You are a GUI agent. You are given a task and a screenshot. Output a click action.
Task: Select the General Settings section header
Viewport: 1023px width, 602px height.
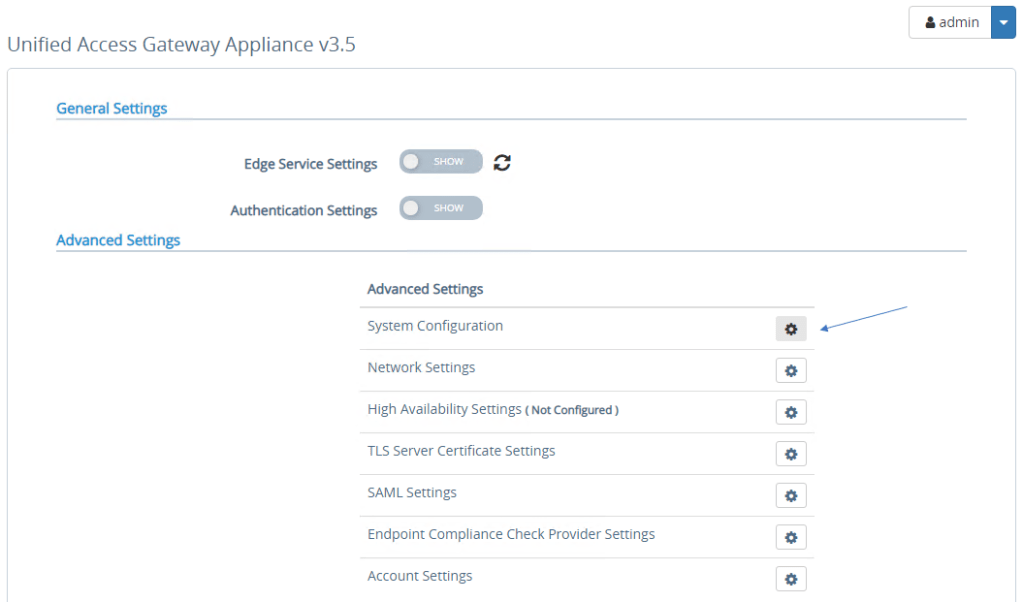coord(111,108)
